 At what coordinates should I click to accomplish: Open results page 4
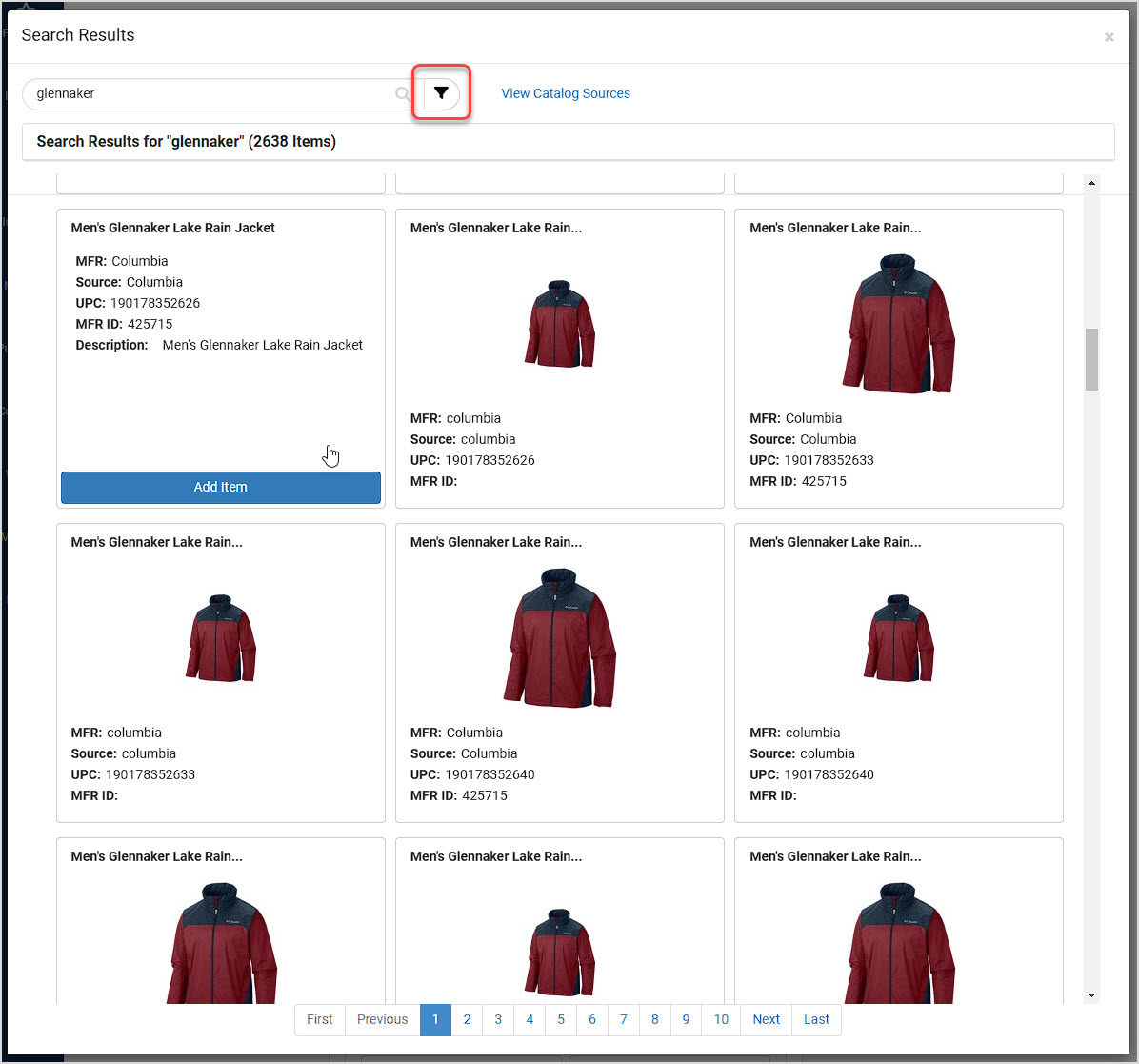tap(530, 1019)
